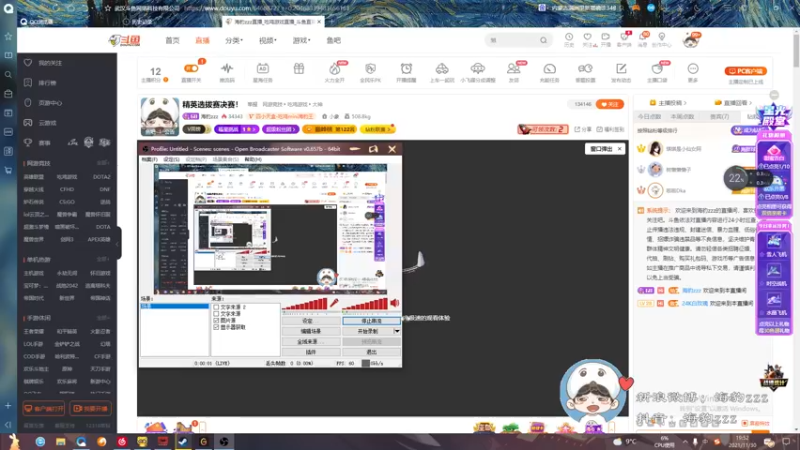Collapse the left sidebar arrow handle
This screenshot has width=800, height=450.
[x=118, y=243]
